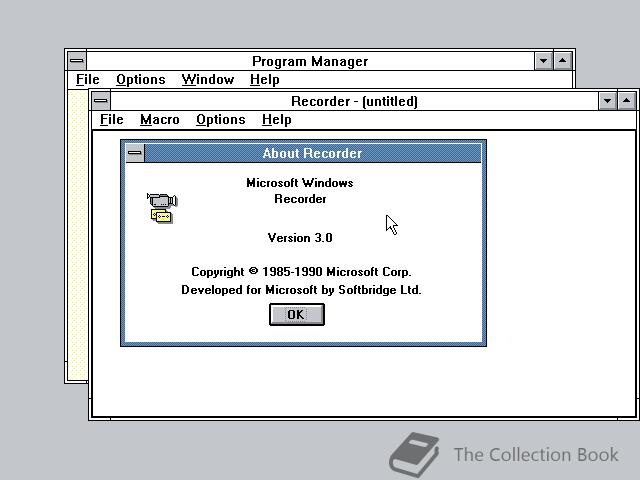This screenshot has width=640, height=480.
Task: Open Program Manager control menu box
Action: pos(77,61)
